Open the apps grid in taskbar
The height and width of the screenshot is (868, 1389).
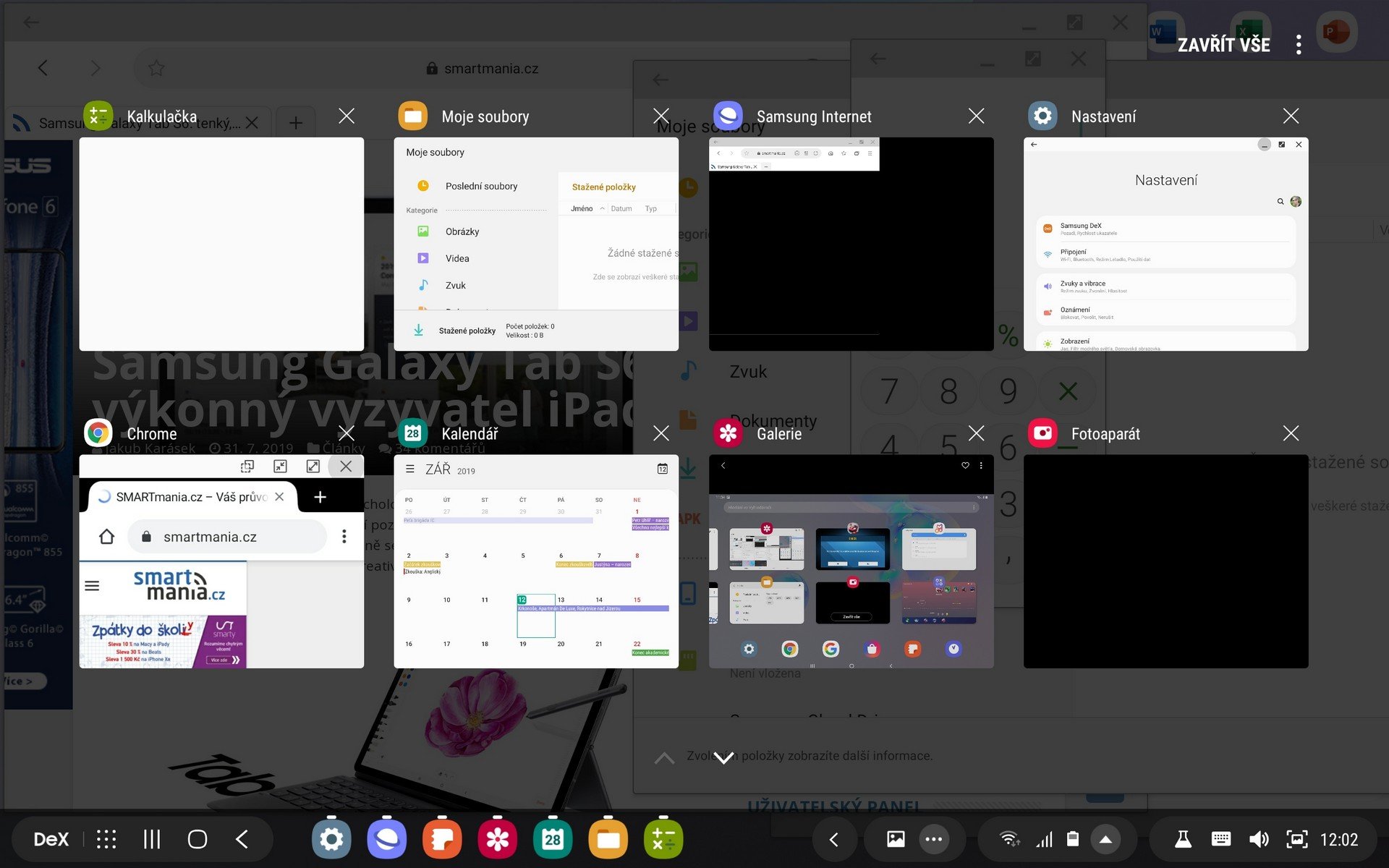click(x=106, y=839)
